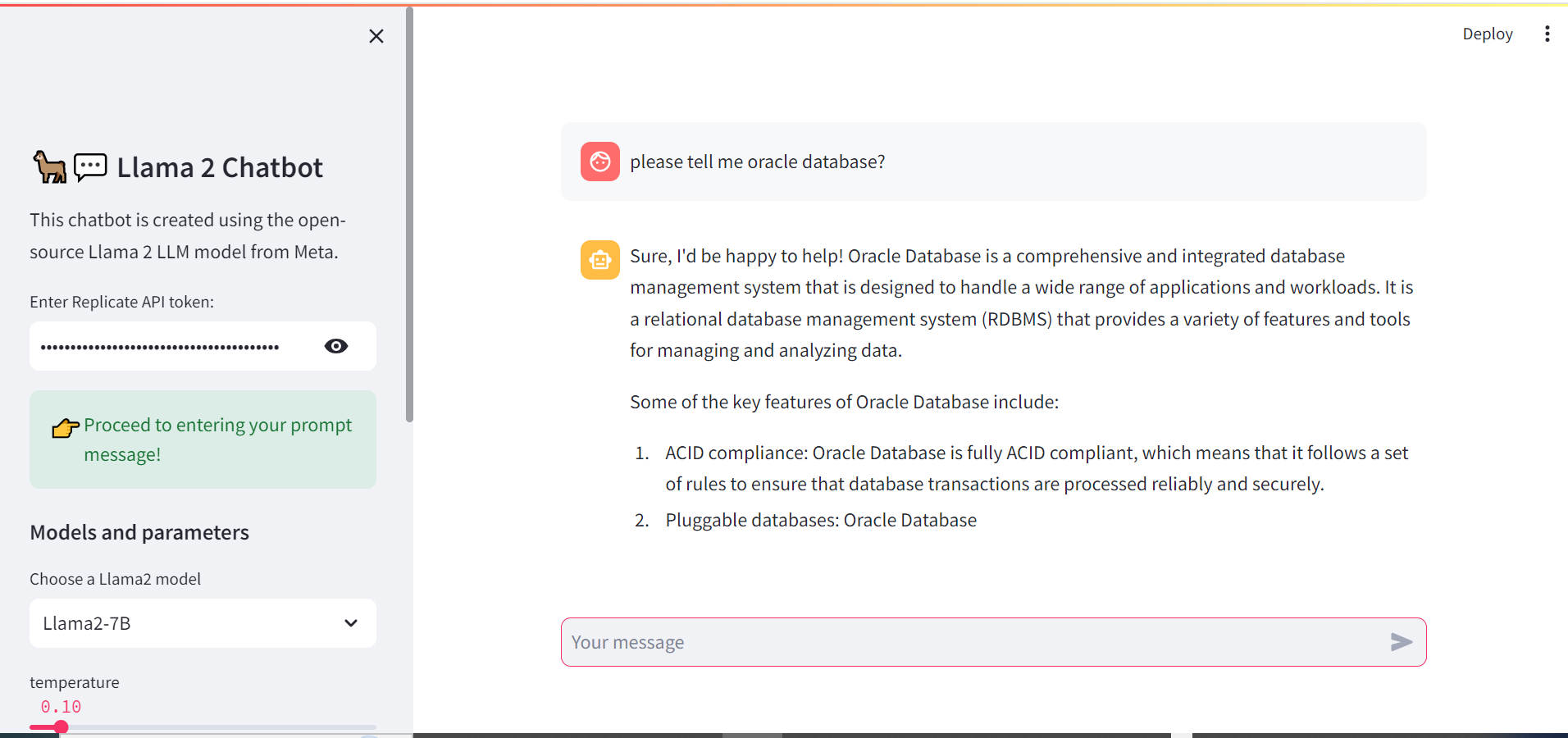
Task: Click the user avatar icon
Action: pyautogui.click(x=599, y=162)
